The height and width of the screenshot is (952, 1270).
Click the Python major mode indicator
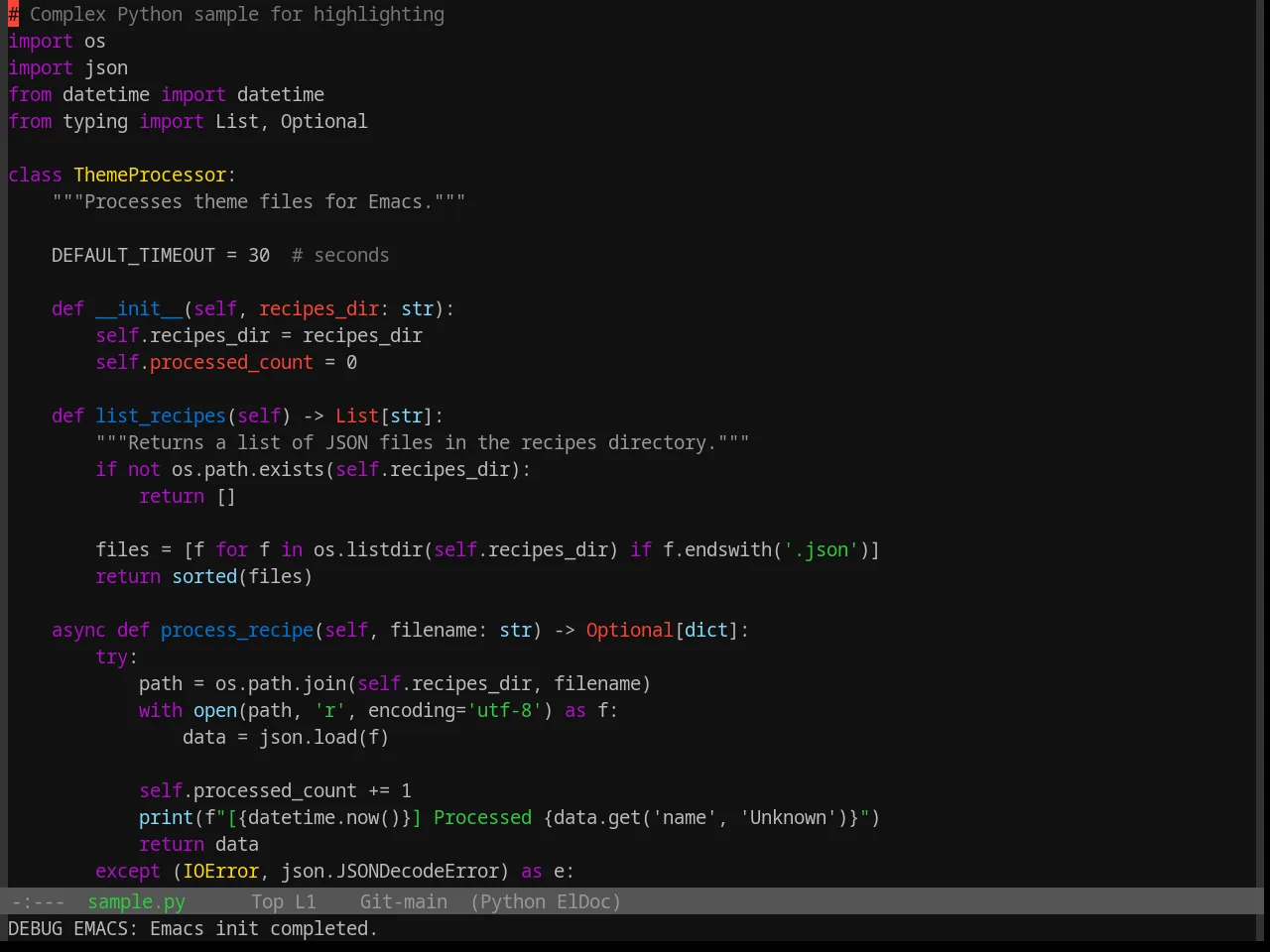(512, 901)
